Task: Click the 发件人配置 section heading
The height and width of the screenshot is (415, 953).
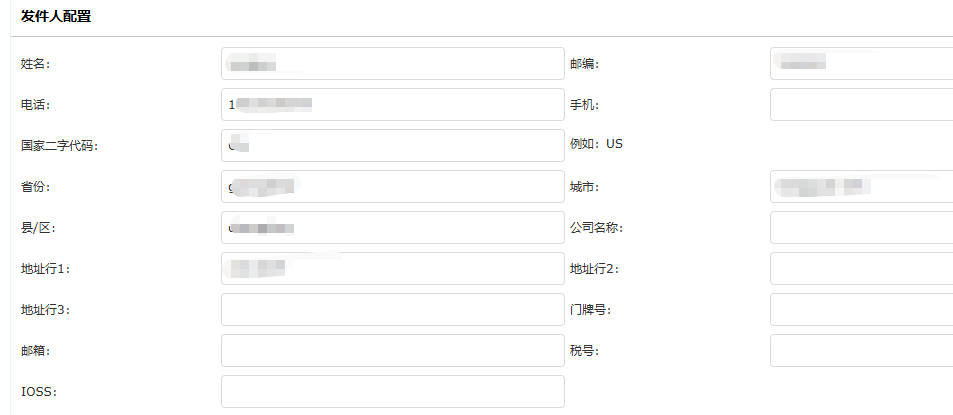Action: [x=57, y=16]
